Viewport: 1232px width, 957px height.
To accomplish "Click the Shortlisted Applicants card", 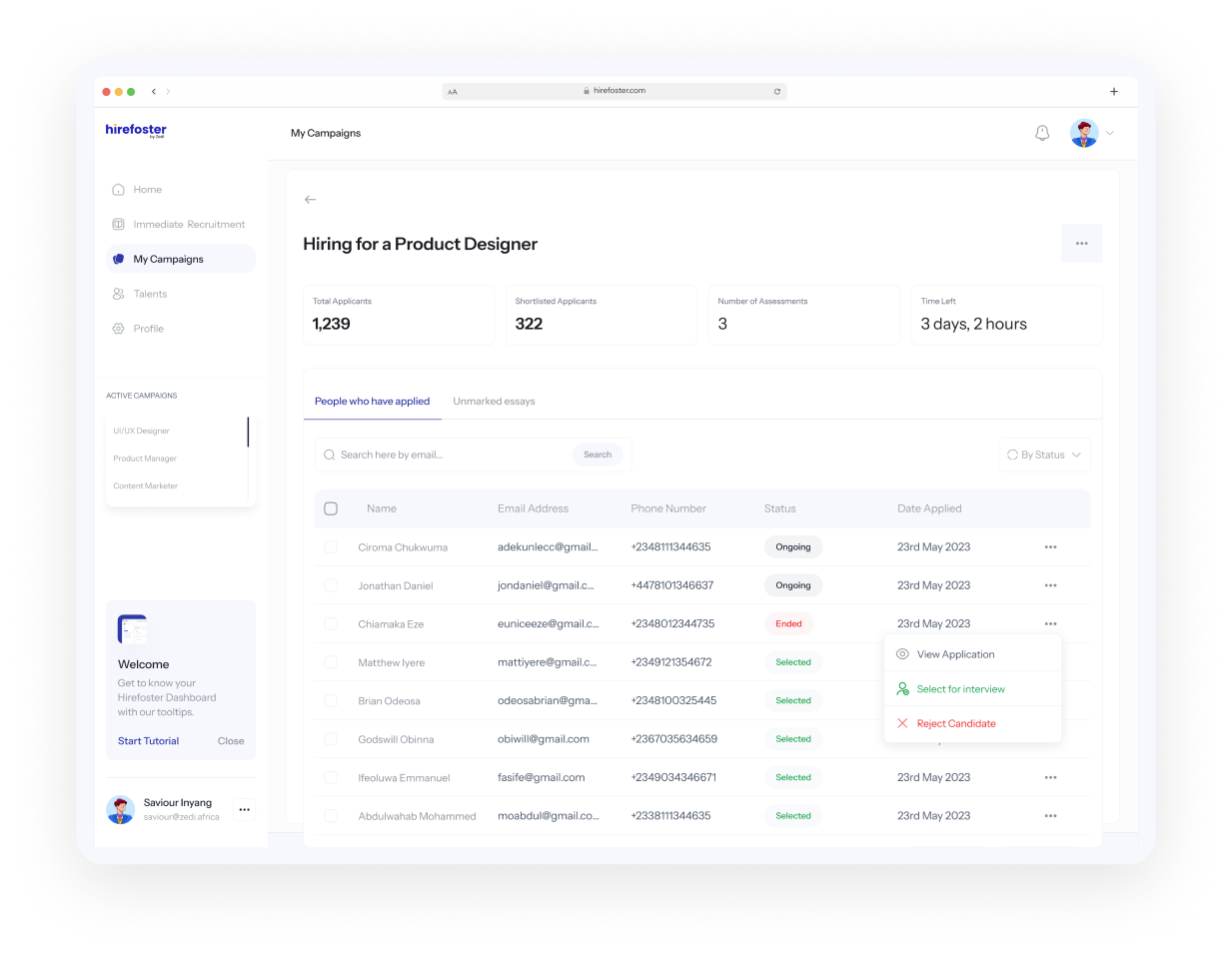I will pyautogui.click(x=602, y=315).
